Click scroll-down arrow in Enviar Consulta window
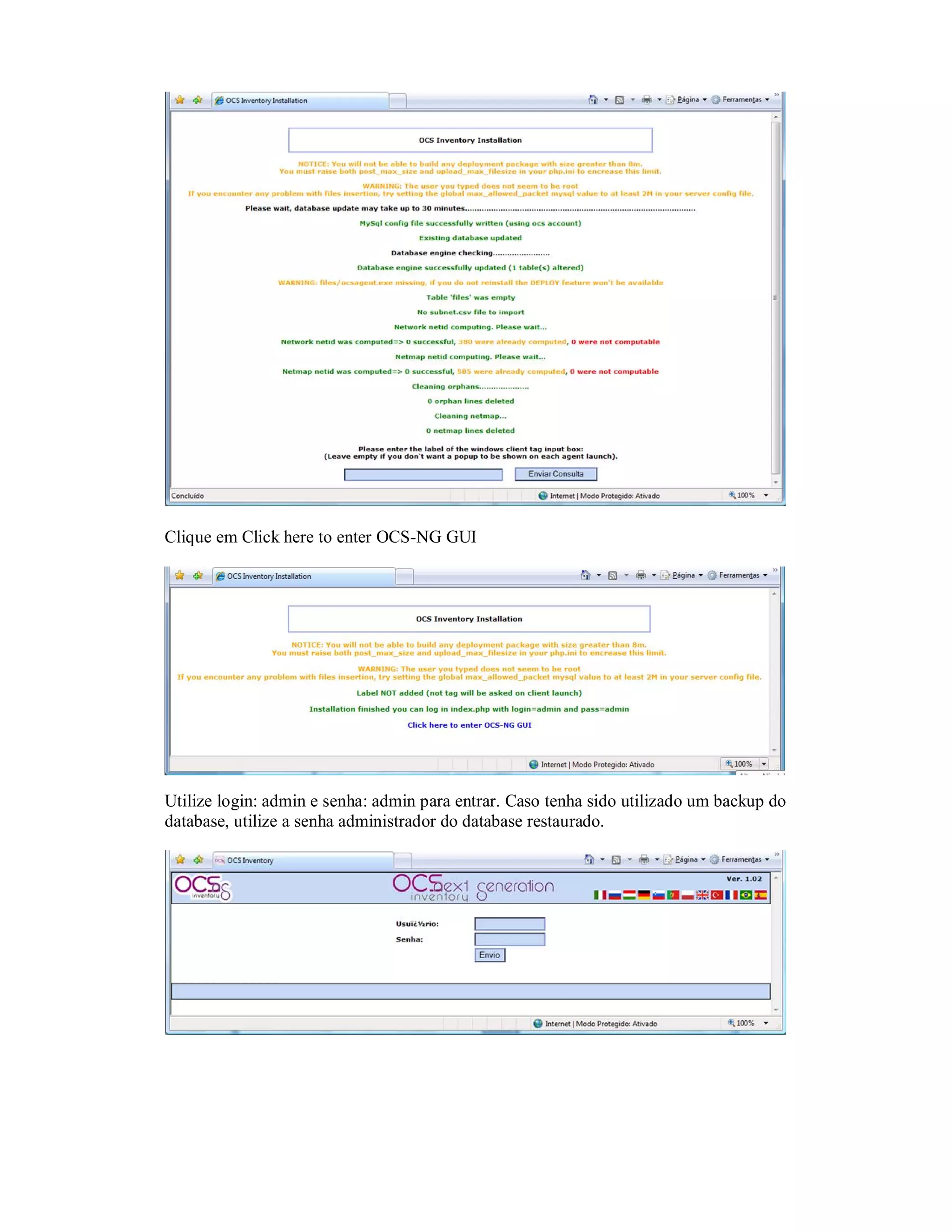 775,482
